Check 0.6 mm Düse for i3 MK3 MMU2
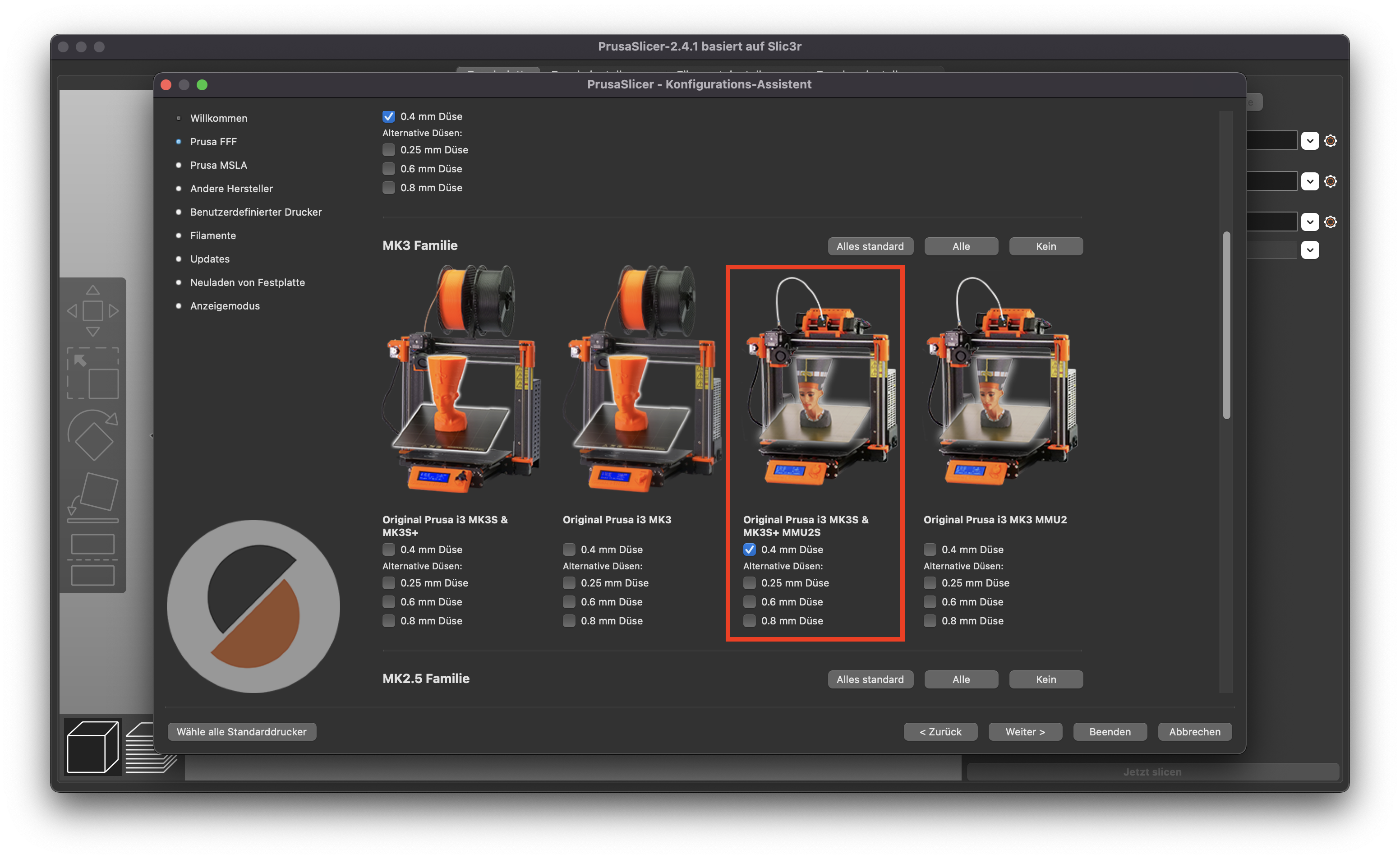 [x=930, y=602]
